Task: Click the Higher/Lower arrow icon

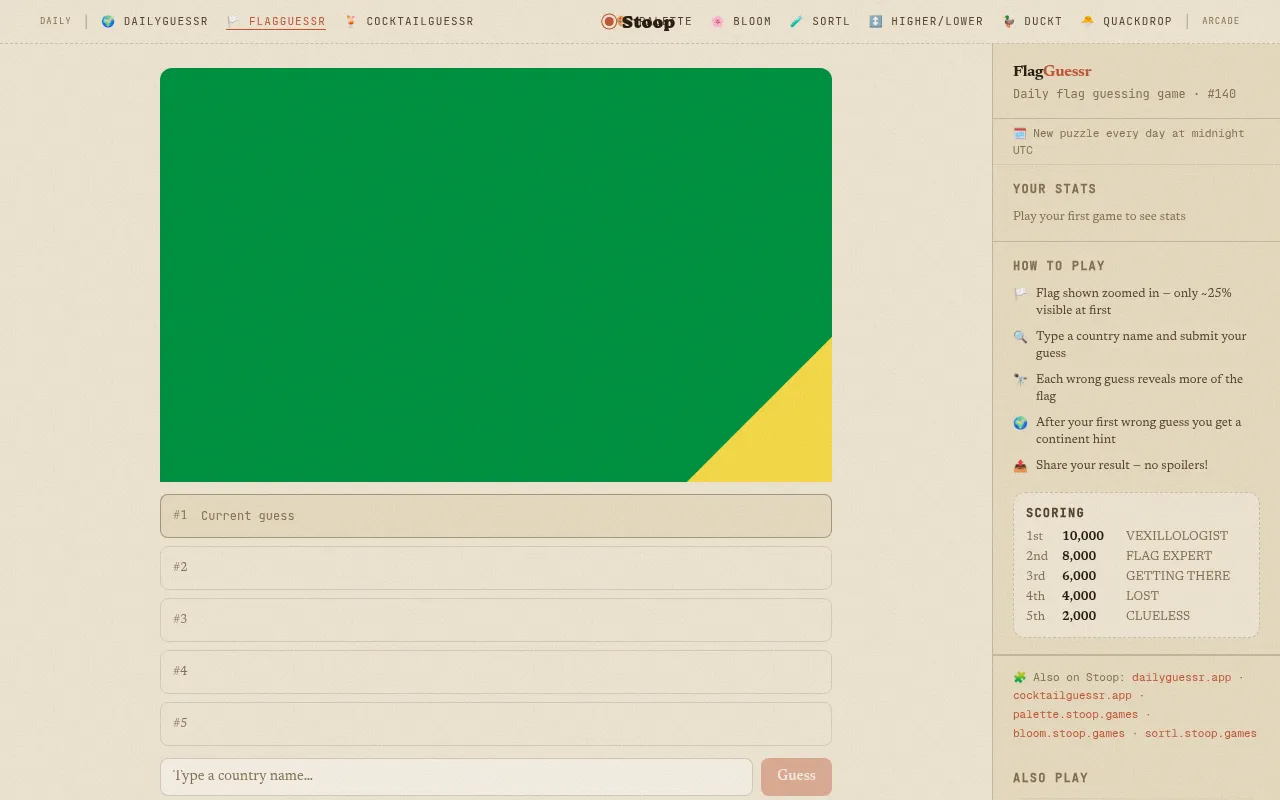Action: (x=876, y=21)
